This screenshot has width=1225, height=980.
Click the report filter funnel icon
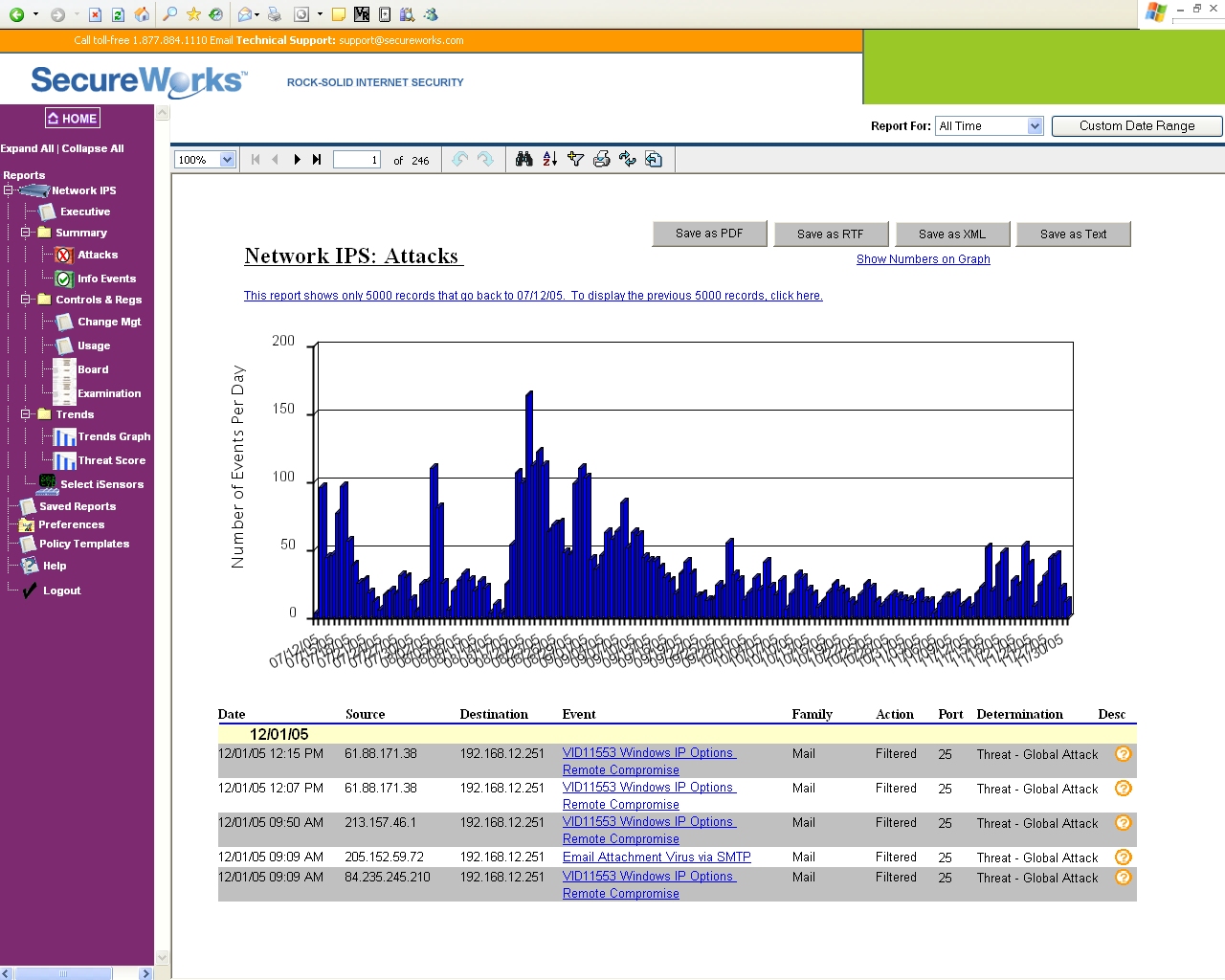click(575, 159)
